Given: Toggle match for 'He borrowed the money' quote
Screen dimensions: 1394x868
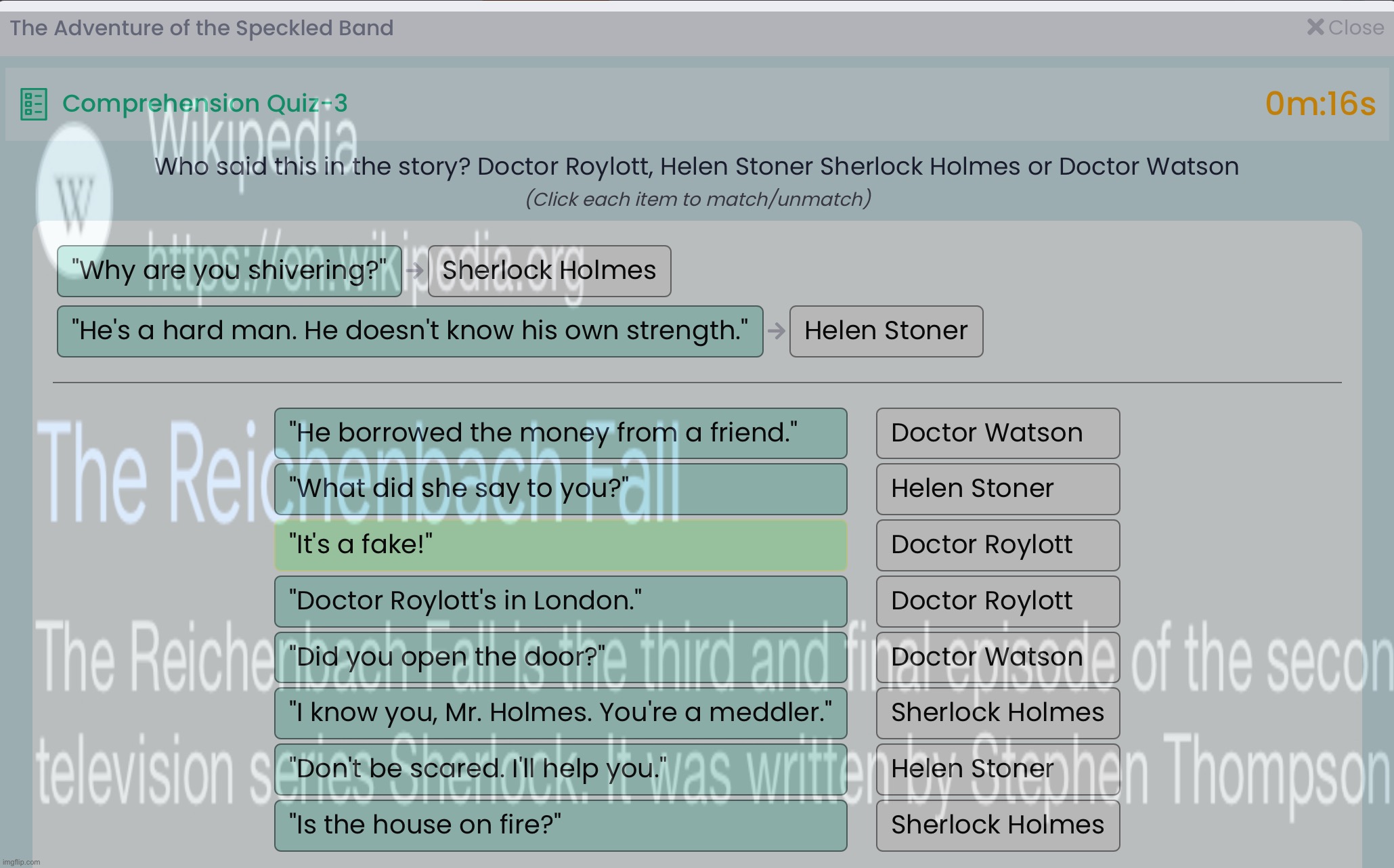Looking at the screenshot, I should [559, 432].
